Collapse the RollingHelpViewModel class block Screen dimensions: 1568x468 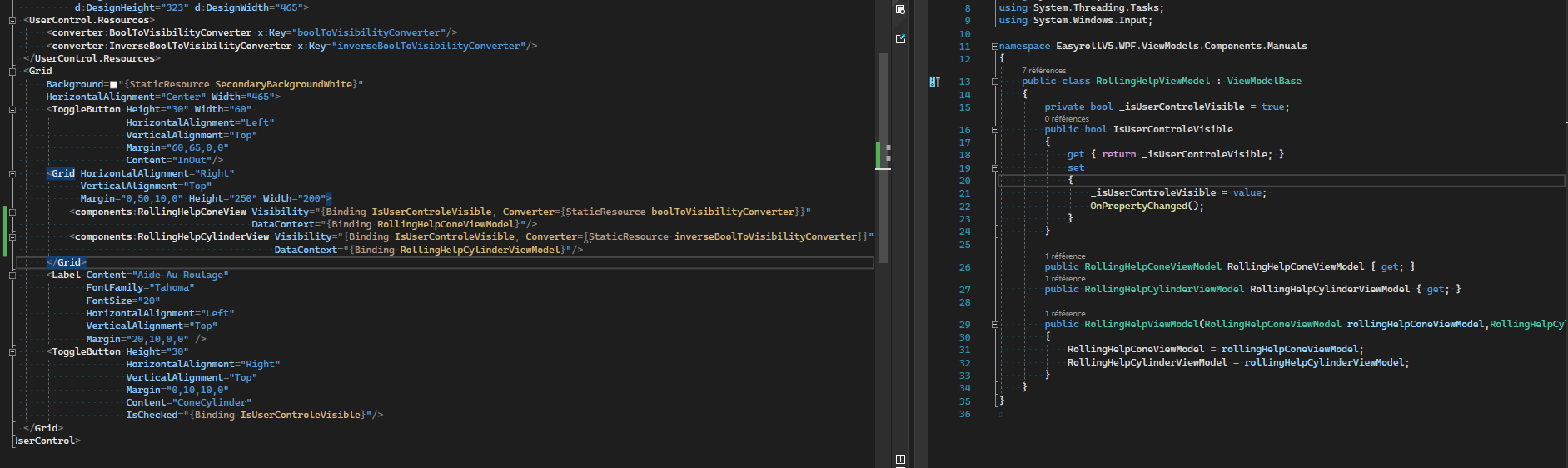point(994,82)
